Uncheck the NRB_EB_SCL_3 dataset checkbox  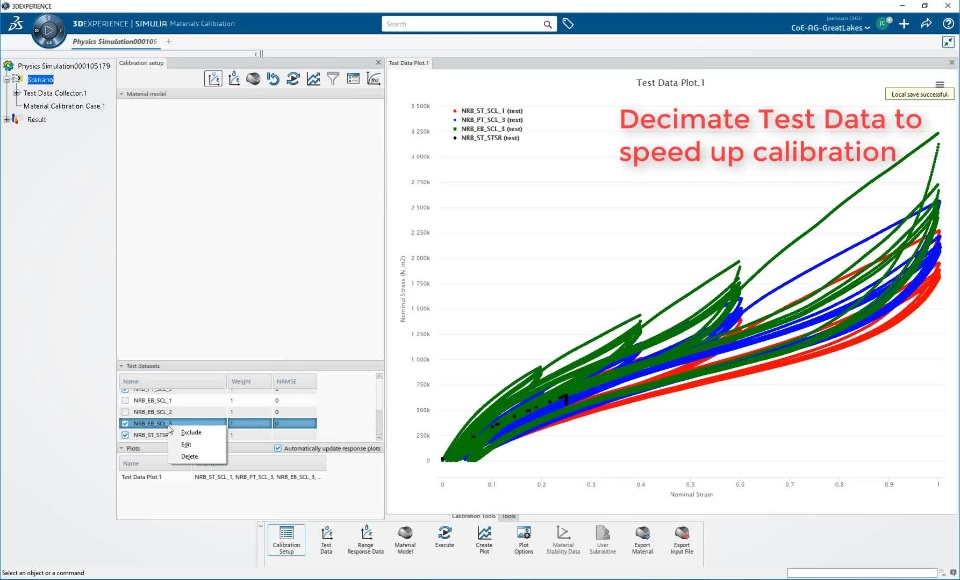(125, 423)
